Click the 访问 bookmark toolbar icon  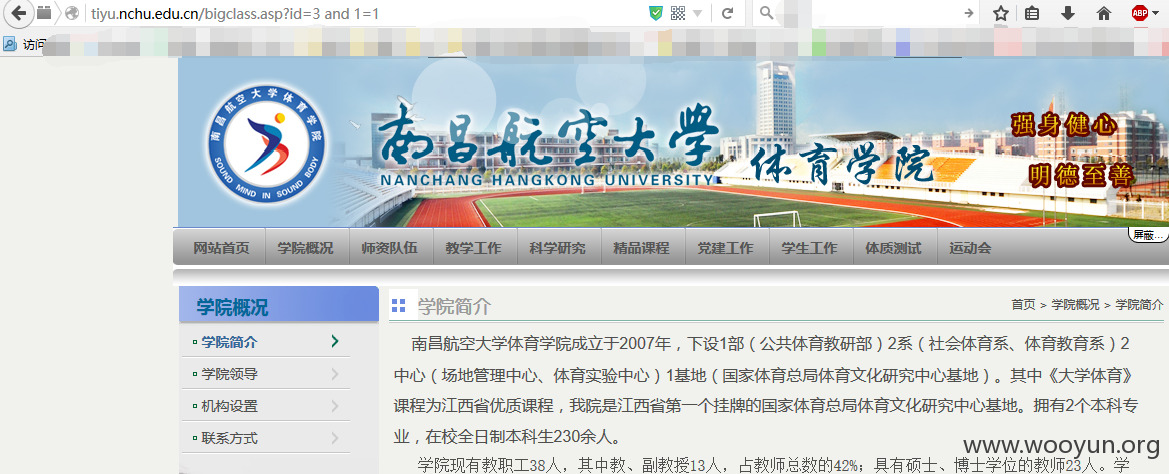[x=10, y=44]
